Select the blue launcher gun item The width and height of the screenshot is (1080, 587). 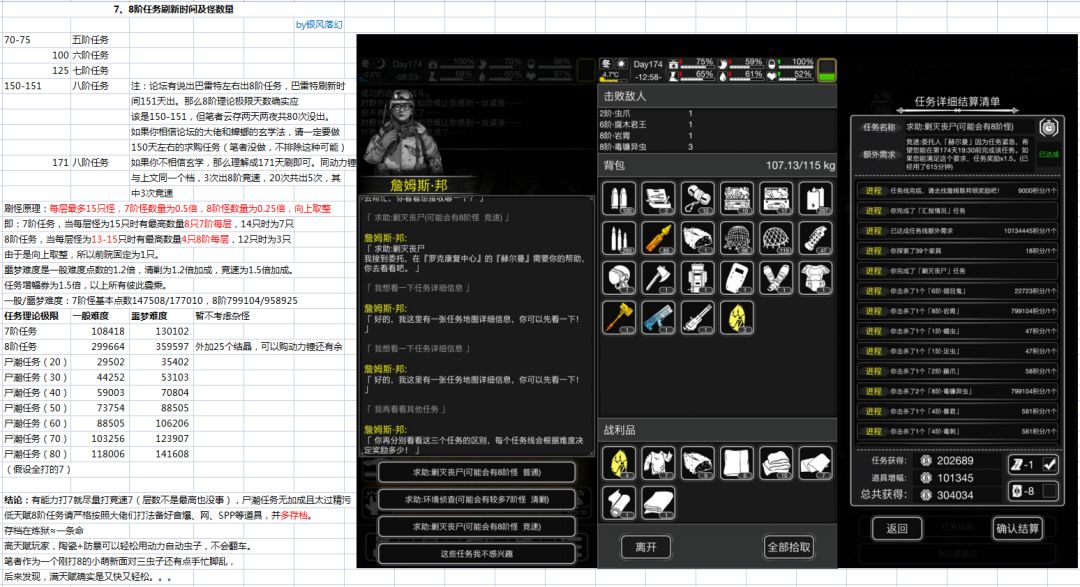click(x=658, y=318)
